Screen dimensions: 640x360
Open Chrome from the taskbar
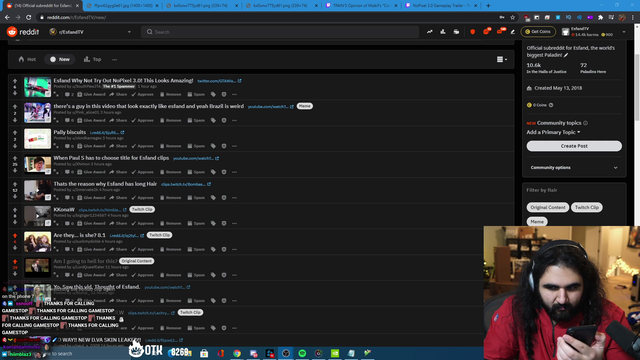tap(237, 353)
